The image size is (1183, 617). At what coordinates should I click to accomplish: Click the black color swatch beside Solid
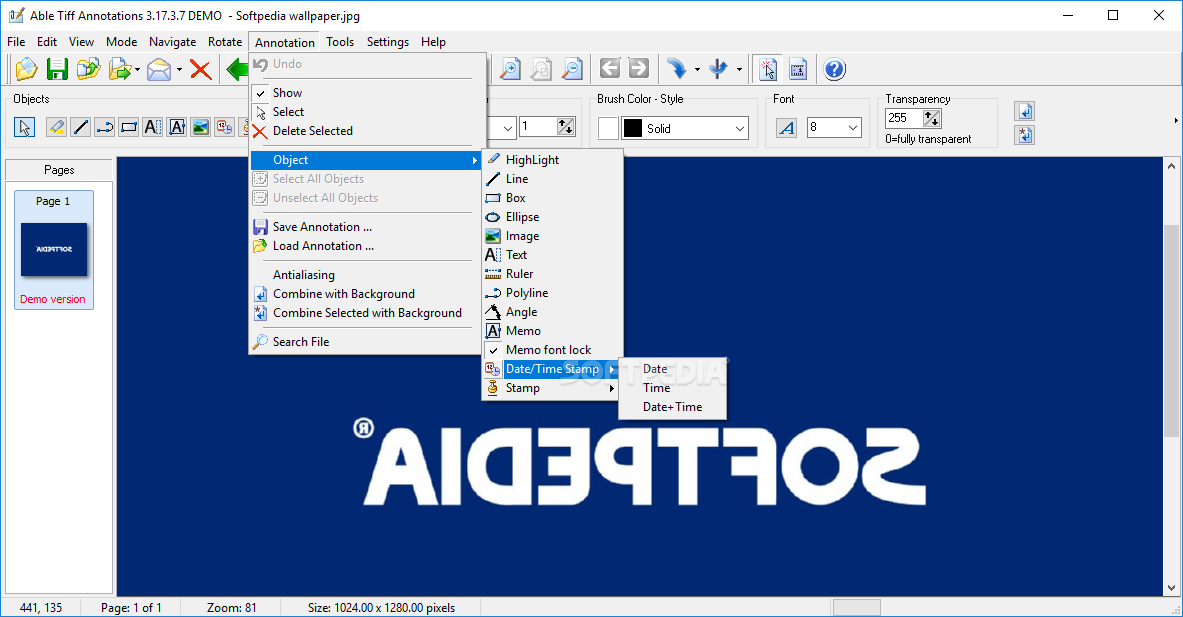pos(633,128)
